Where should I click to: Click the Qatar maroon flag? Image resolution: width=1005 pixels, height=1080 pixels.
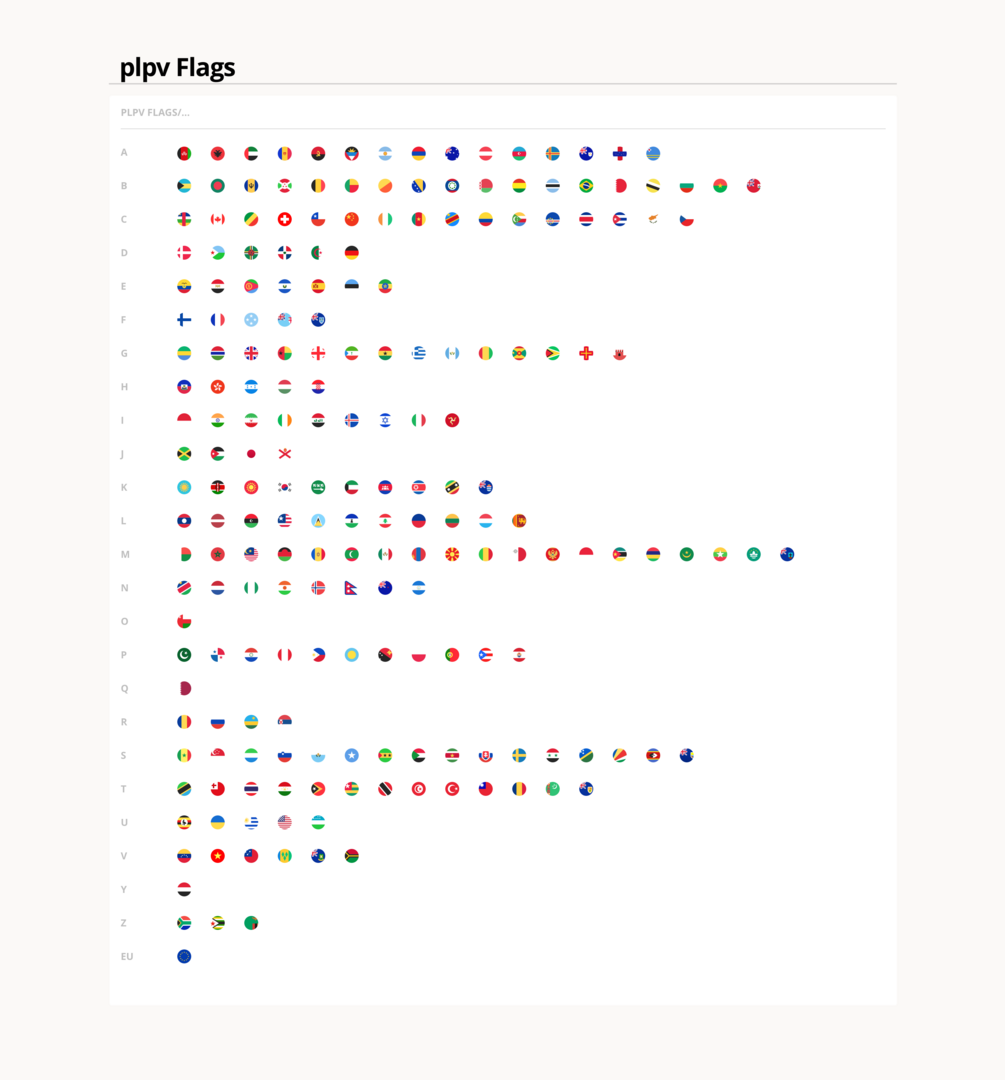pos(184,689)
